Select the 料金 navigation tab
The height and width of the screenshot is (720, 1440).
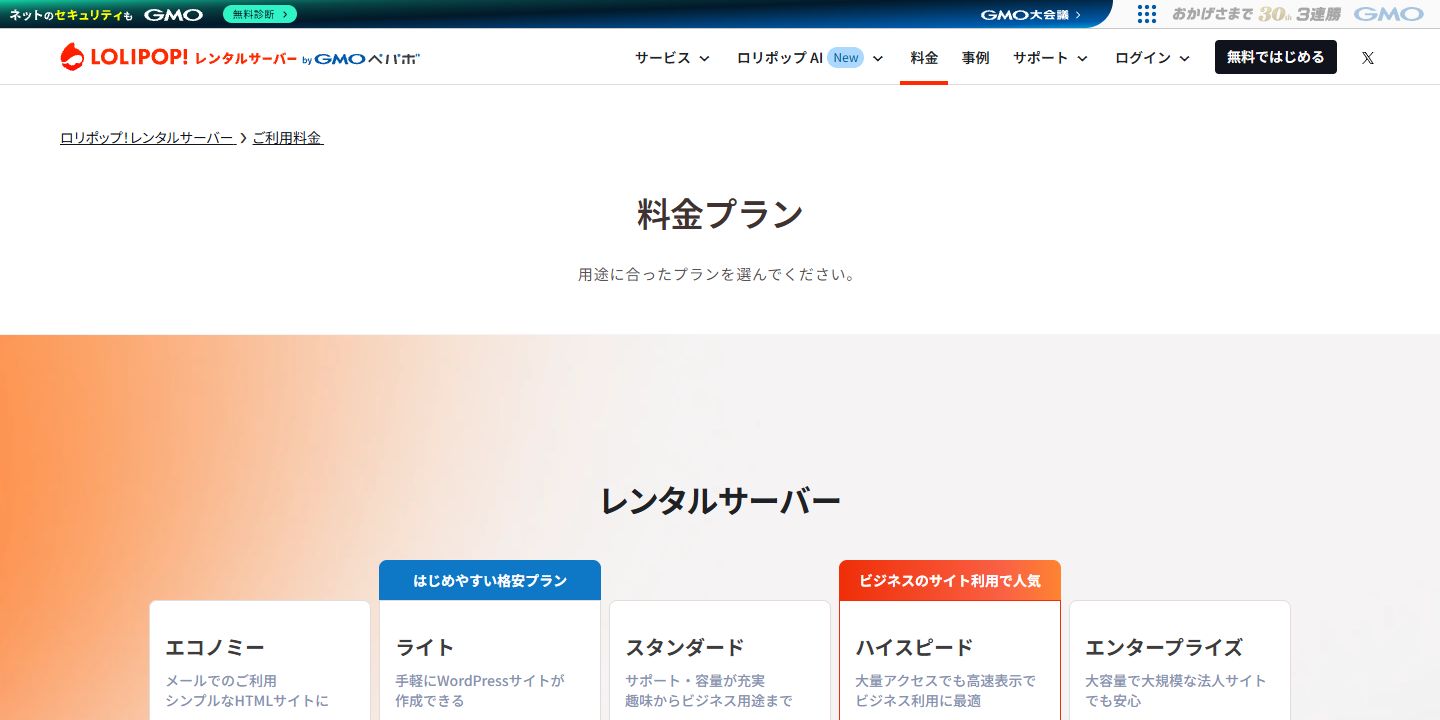[x=924, y=58]
